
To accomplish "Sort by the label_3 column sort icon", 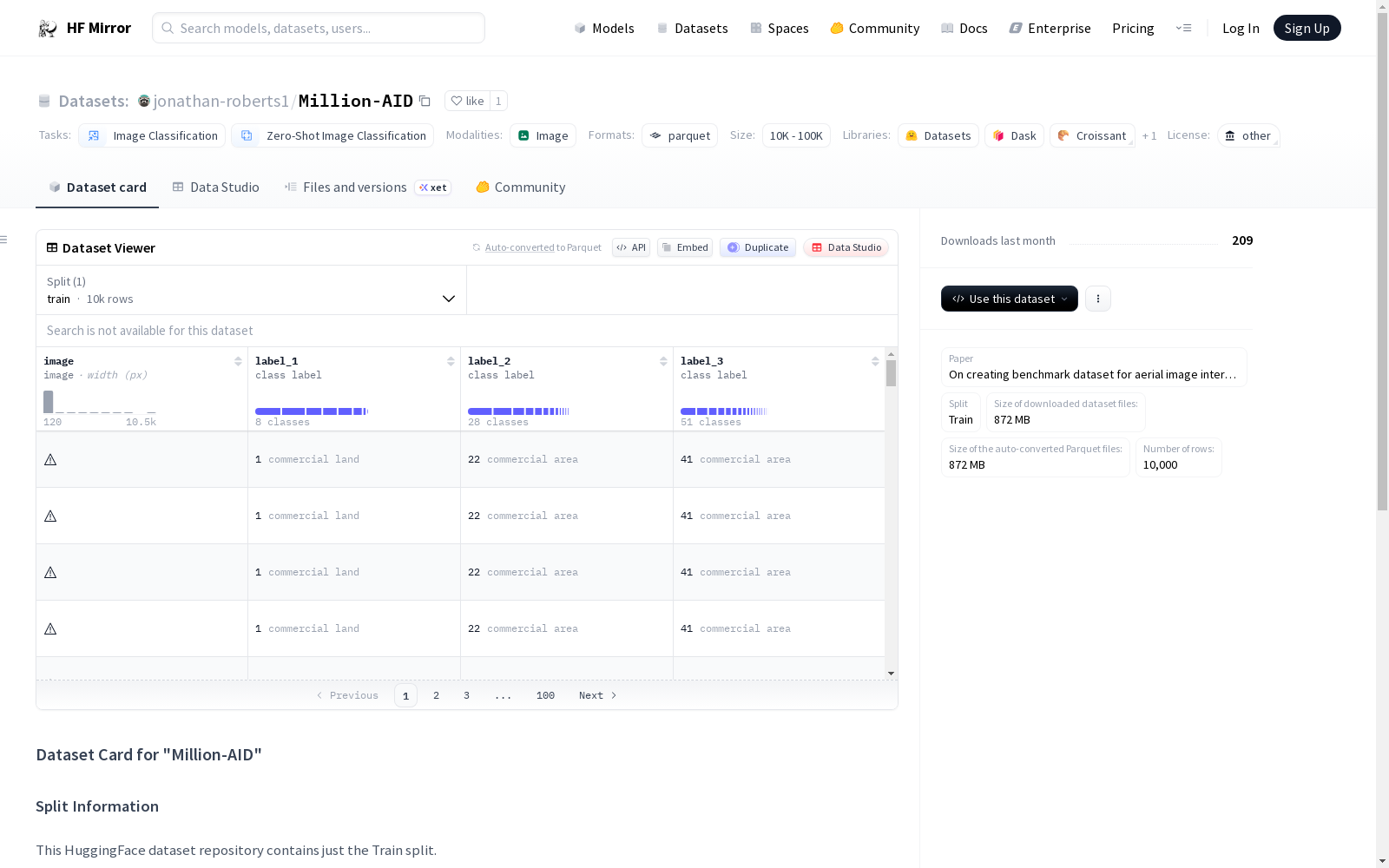I will click(x=875, y=361).
